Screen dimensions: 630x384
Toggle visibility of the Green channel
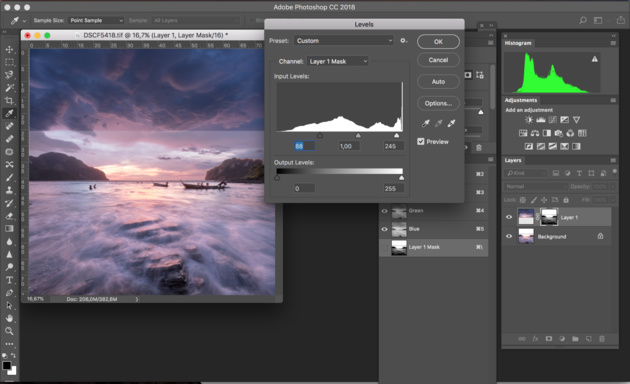coord(385,211)
